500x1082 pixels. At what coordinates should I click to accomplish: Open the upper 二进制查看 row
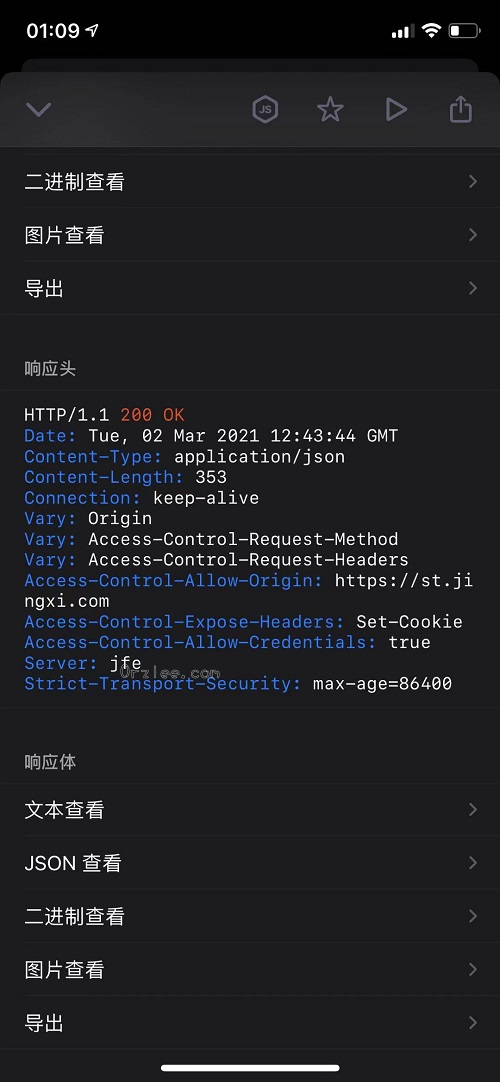(x=250, y=182)
